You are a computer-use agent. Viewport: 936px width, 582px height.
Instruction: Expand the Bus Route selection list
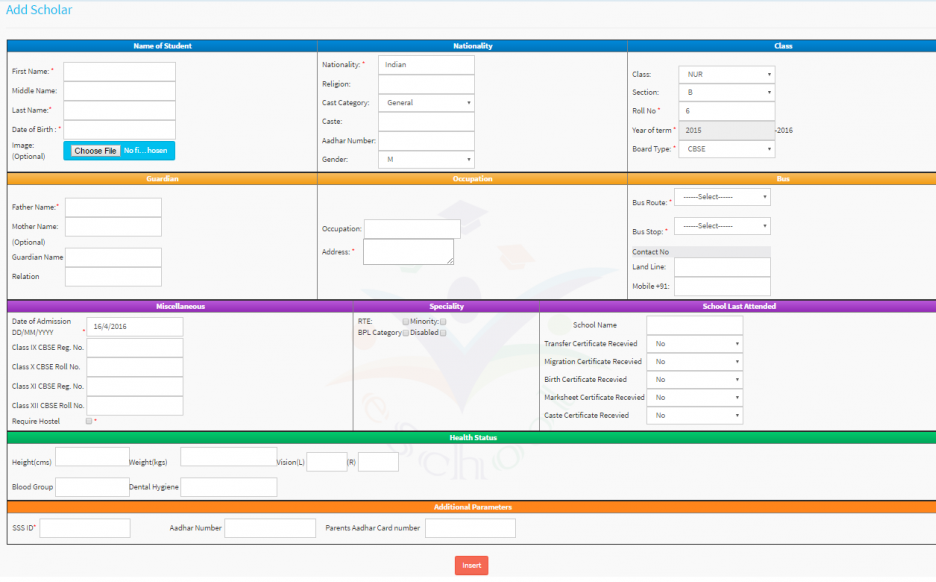[x=721, y=196]
